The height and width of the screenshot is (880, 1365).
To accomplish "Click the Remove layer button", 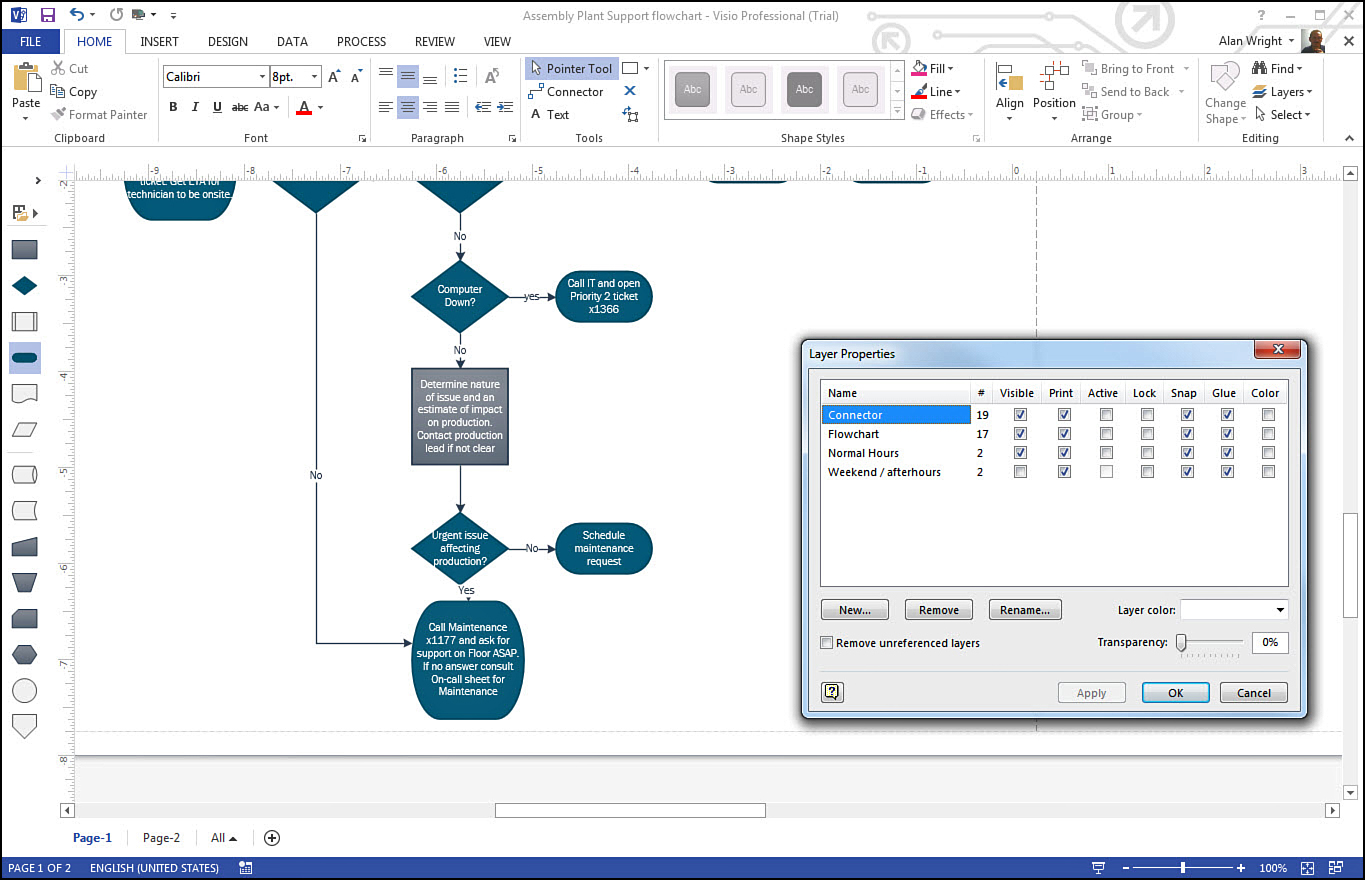I will [x=939, y=610].
